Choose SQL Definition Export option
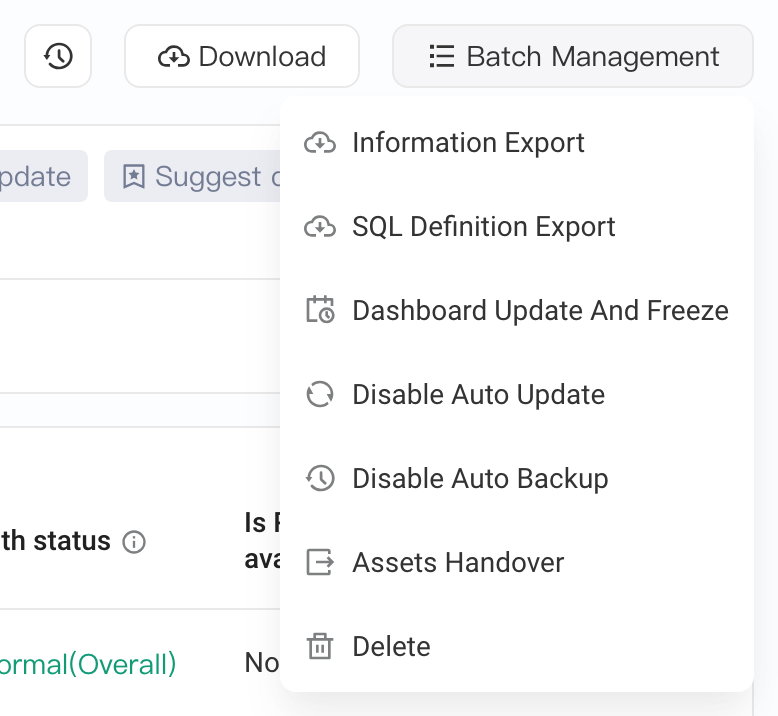The image size is (778, 716). (517, 227)
